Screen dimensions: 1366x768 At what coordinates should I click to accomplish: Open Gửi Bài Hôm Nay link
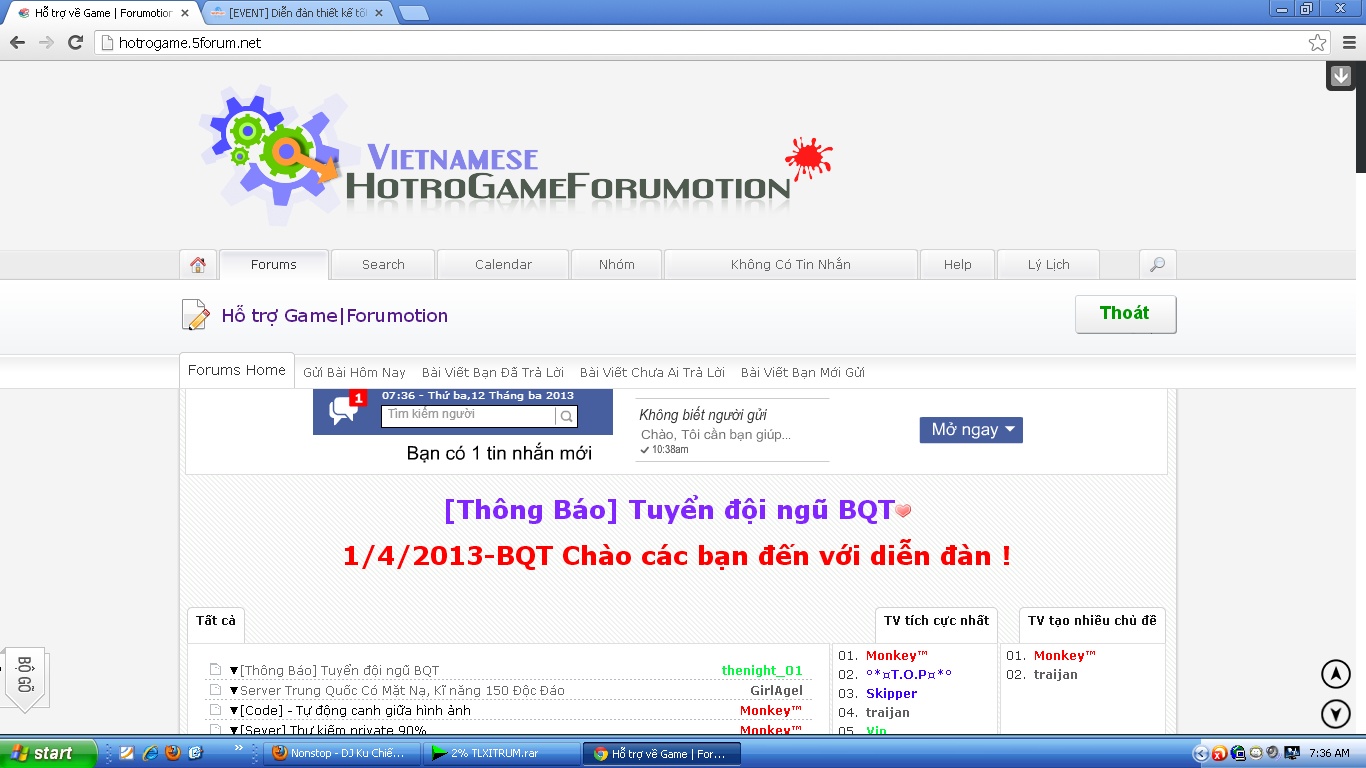point(354,372)
